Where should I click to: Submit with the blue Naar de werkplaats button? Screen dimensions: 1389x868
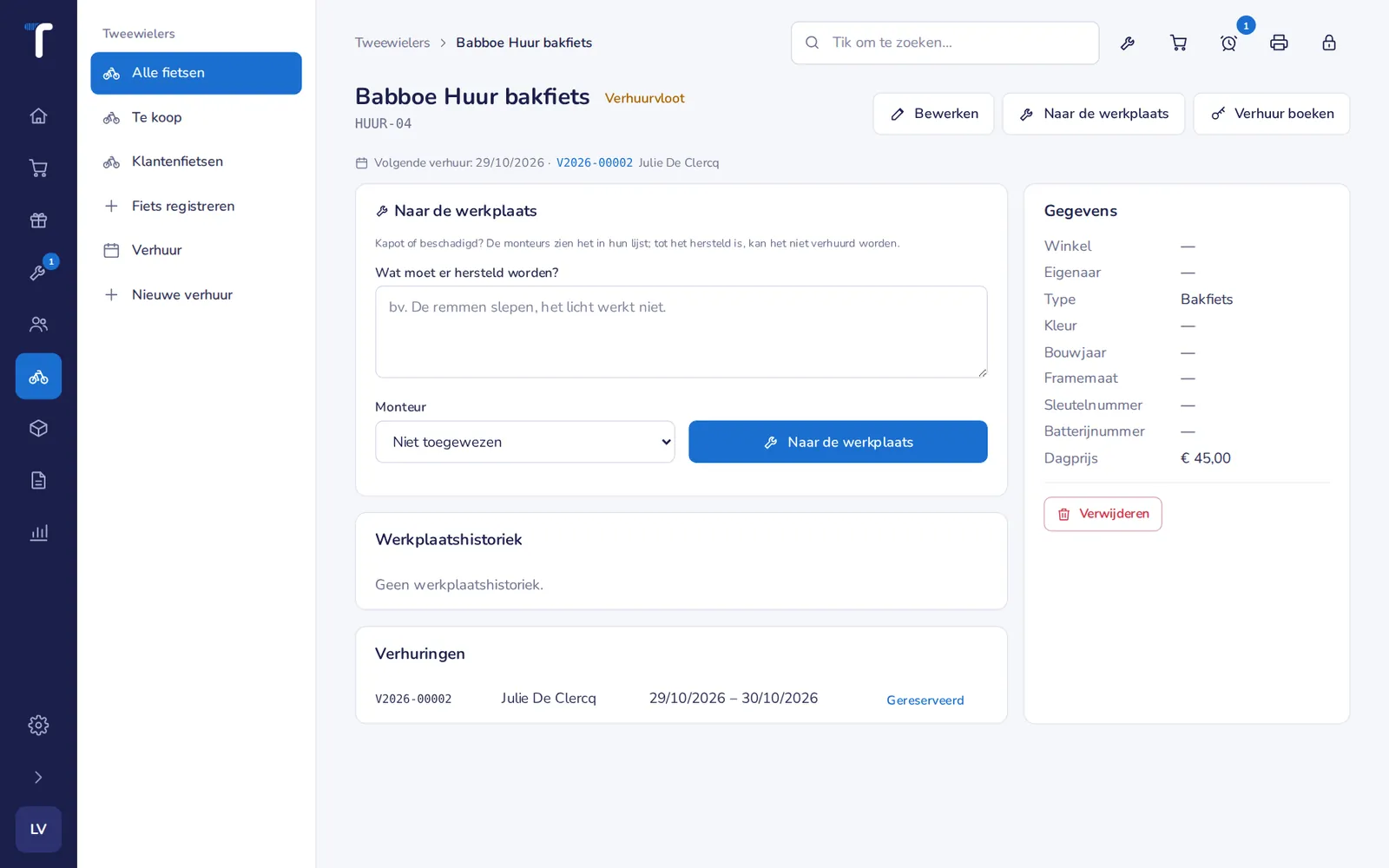pyautogui.click(x=838, y=442)
